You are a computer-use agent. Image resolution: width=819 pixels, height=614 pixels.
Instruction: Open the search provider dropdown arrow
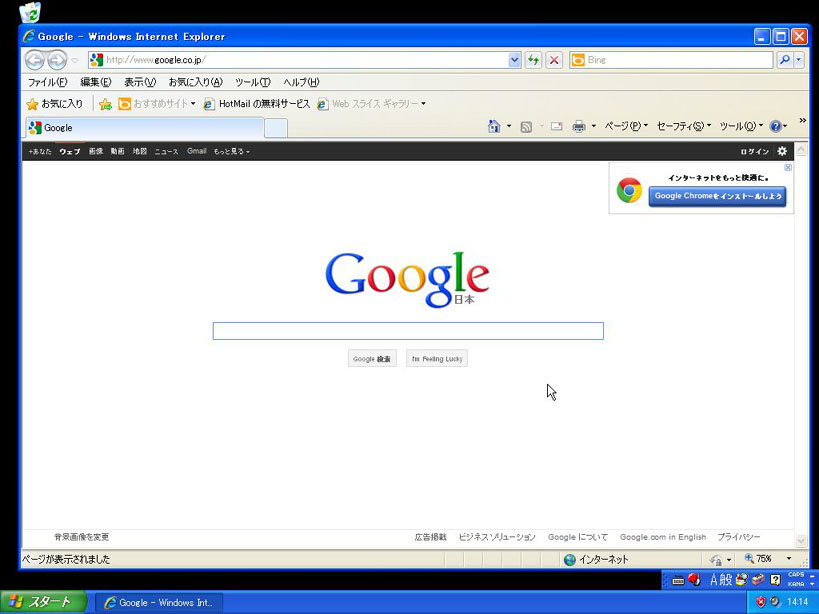click(x=798, y=60)
